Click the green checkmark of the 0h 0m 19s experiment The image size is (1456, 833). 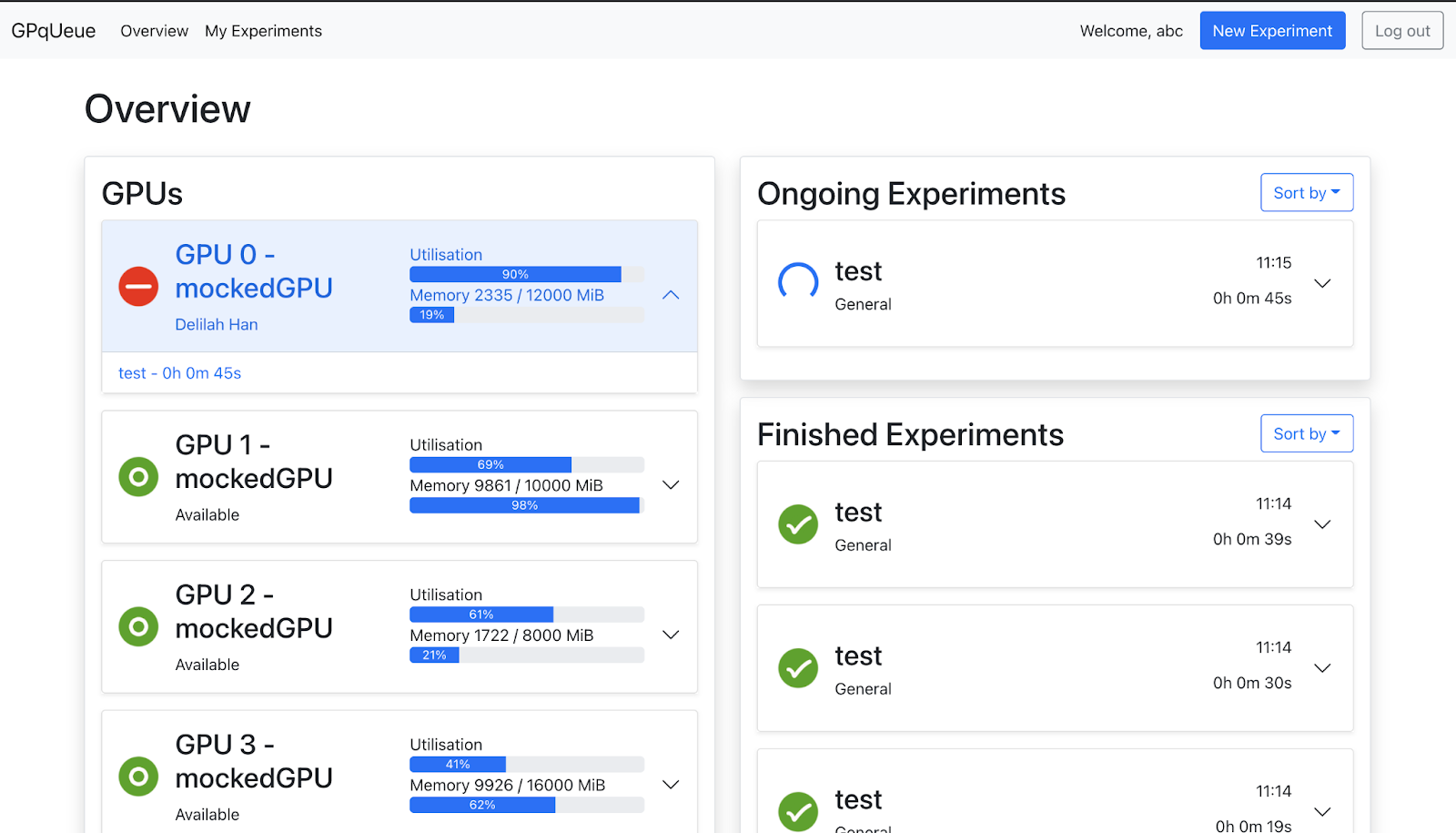pyautogui.click(x=798, y=812)
